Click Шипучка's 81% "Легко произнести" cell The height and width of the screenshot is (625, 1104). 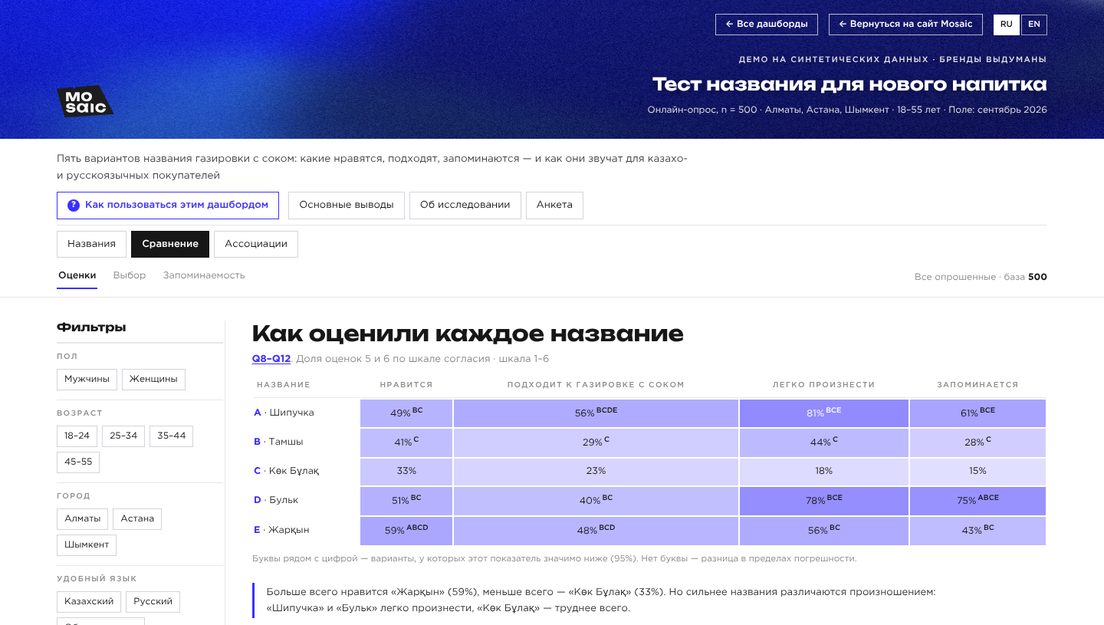pyautogui.click(x=824, y=413)
